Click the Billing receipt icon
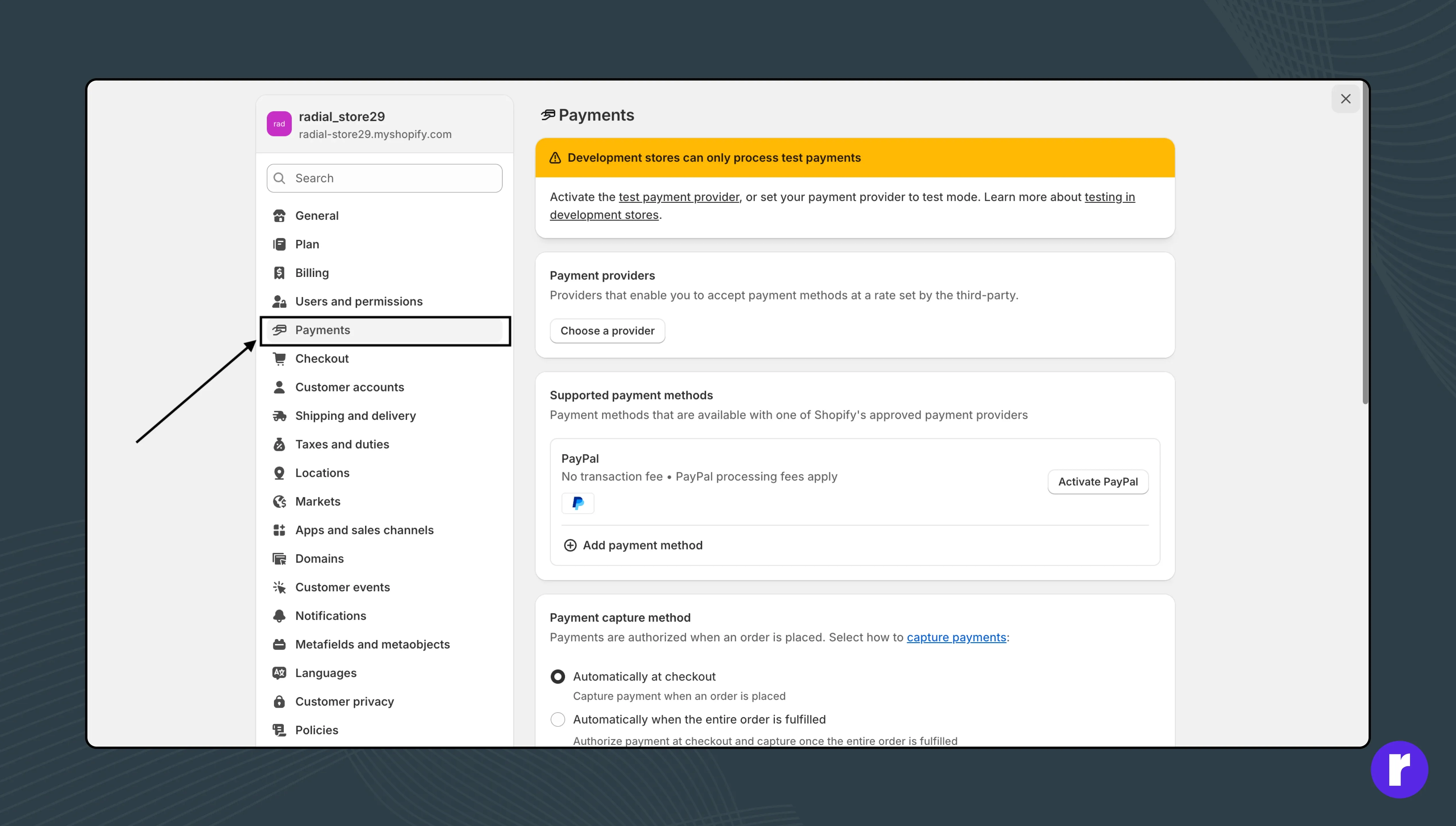The height and width of the screenshot is (826, 1456). pyautogui.click(x=279, y=273)
